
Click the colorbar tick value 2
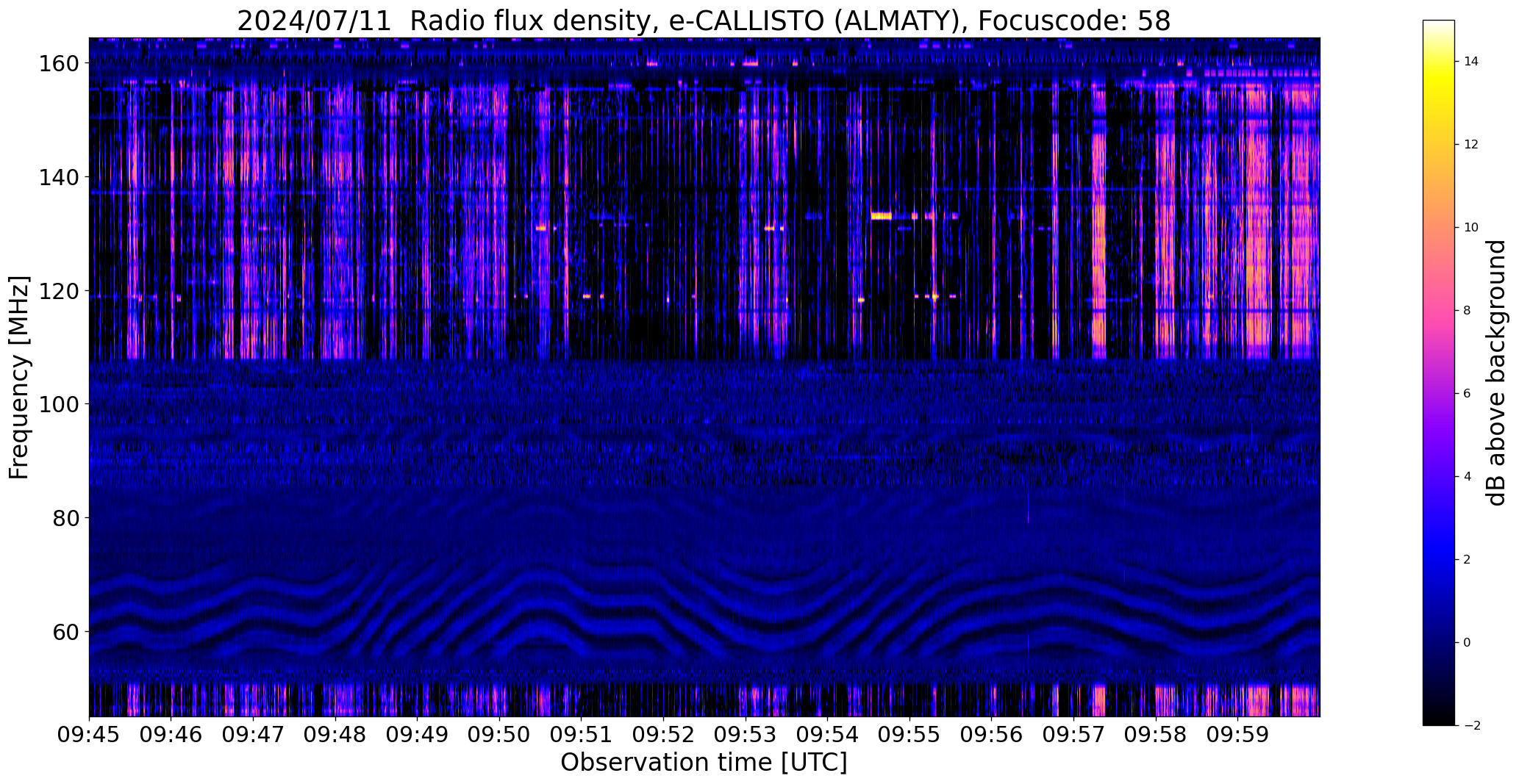tap(1468, 560)
